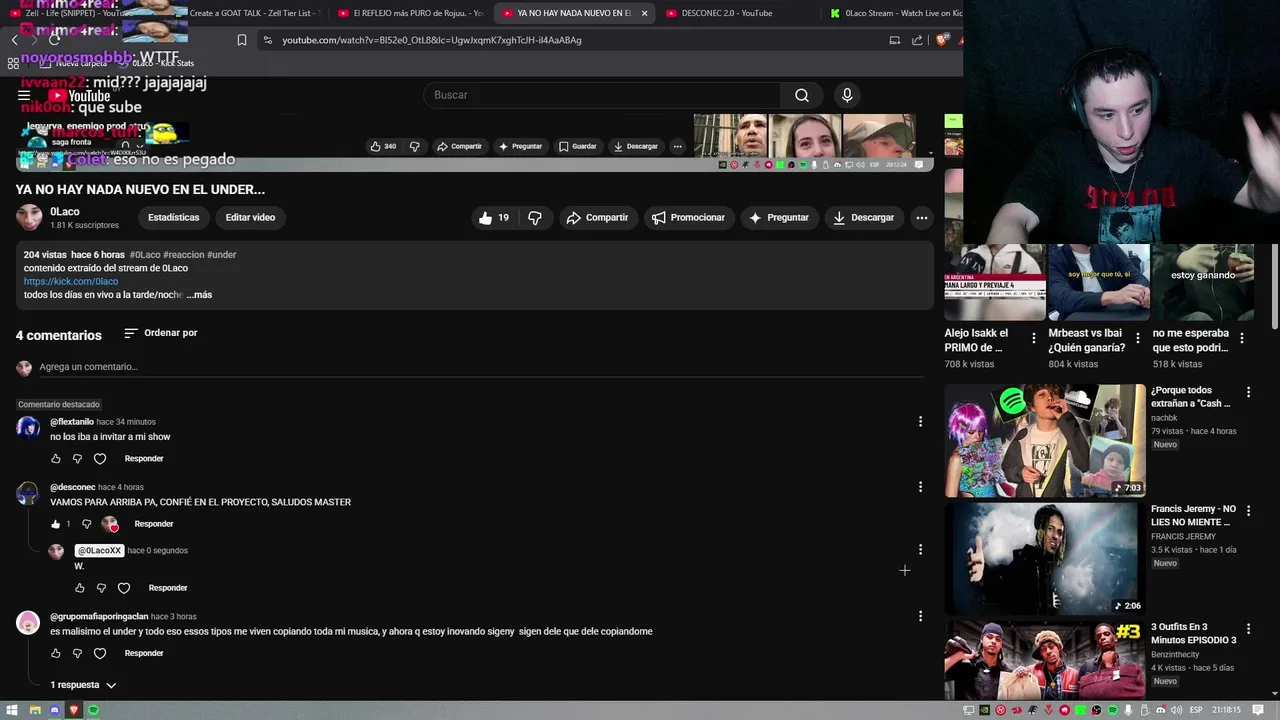Close the YA NO HAY NADA NUEVO tab
This screenshot has height=720, width=1280.
[644, 13]
